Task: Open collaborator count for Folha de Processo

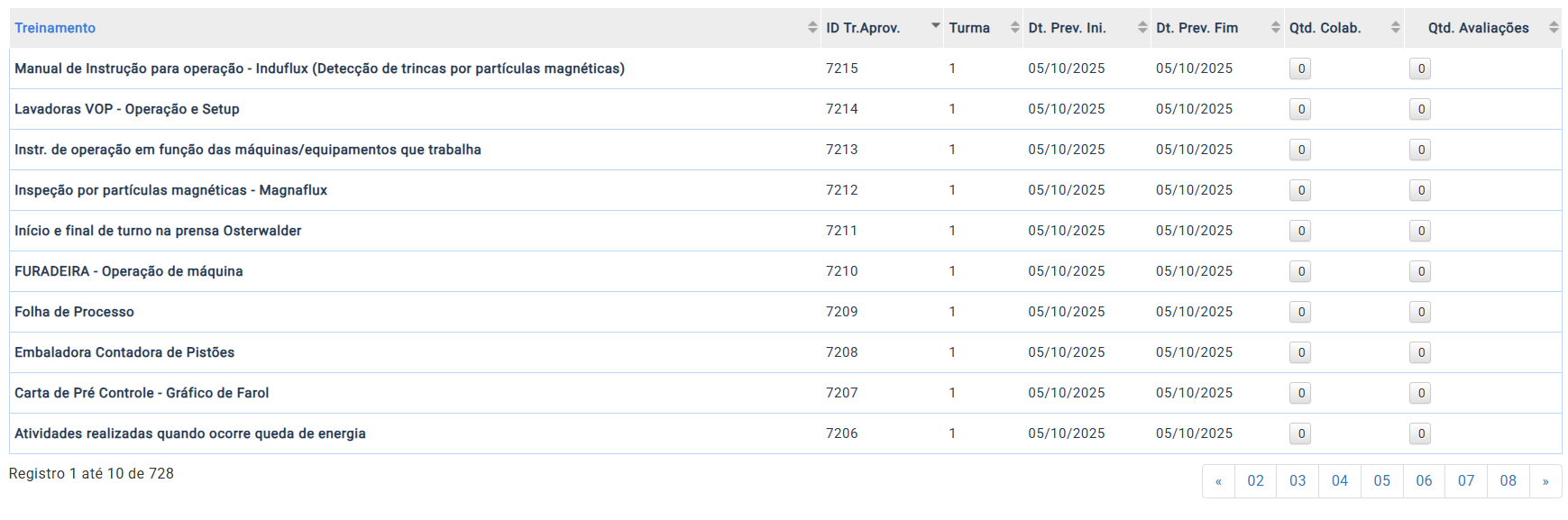Action: [x=1300, y=312]
